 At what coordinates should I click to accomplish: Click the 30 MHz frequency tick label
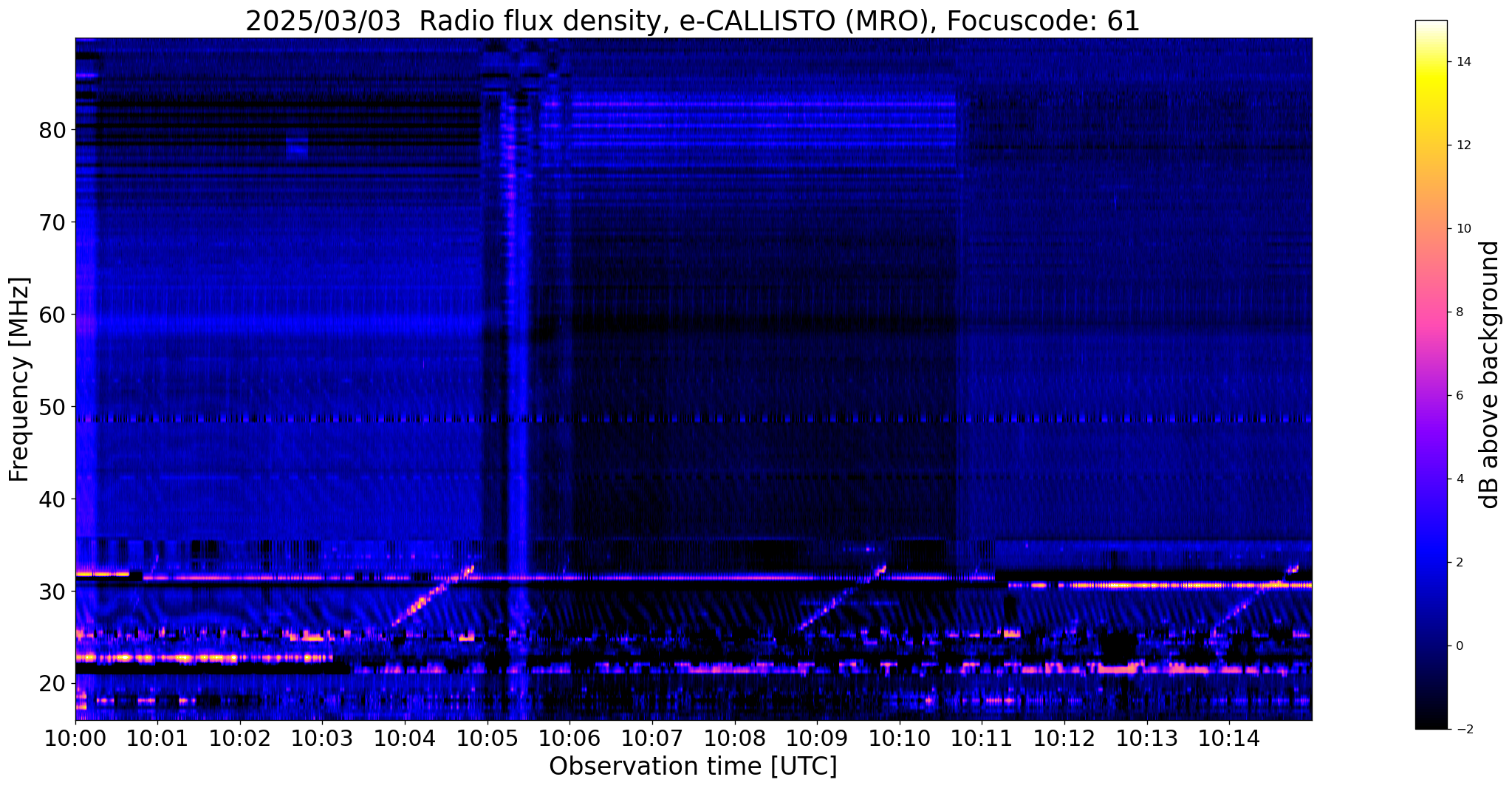pos(52,592)
